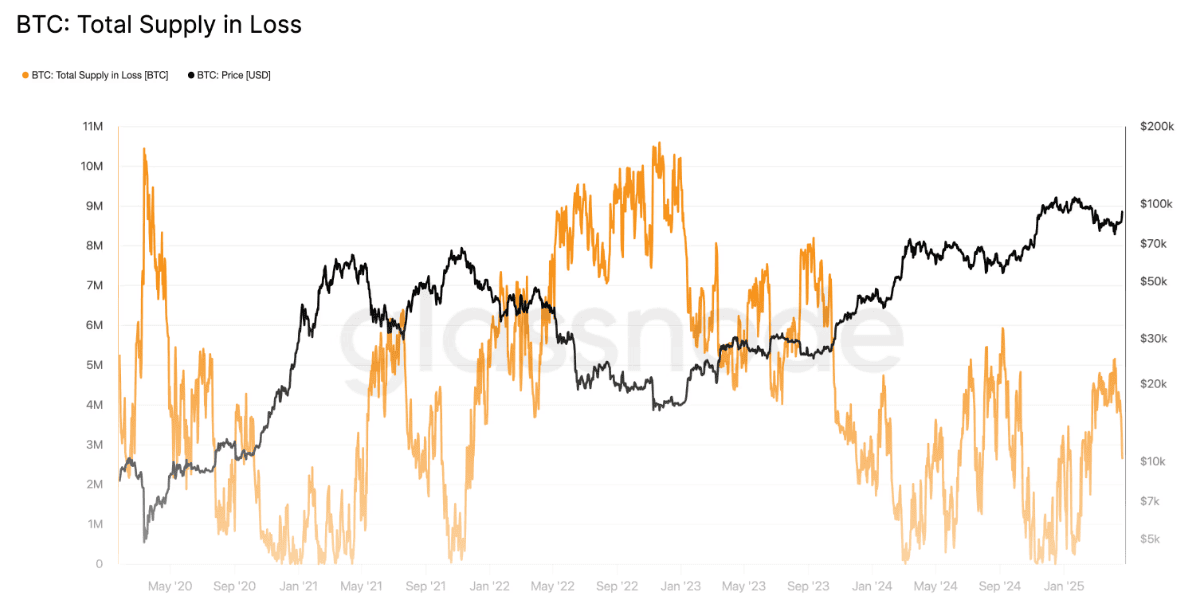The image size is (1178, 609).
Task: Select the Jan '21 x-axis label
Action: click(x=298, y=586)
